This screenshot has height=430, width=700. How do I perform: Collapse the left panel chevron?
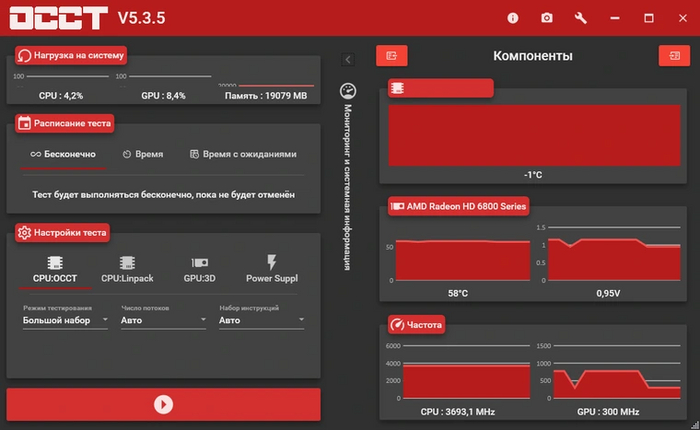tap(348, 59)
